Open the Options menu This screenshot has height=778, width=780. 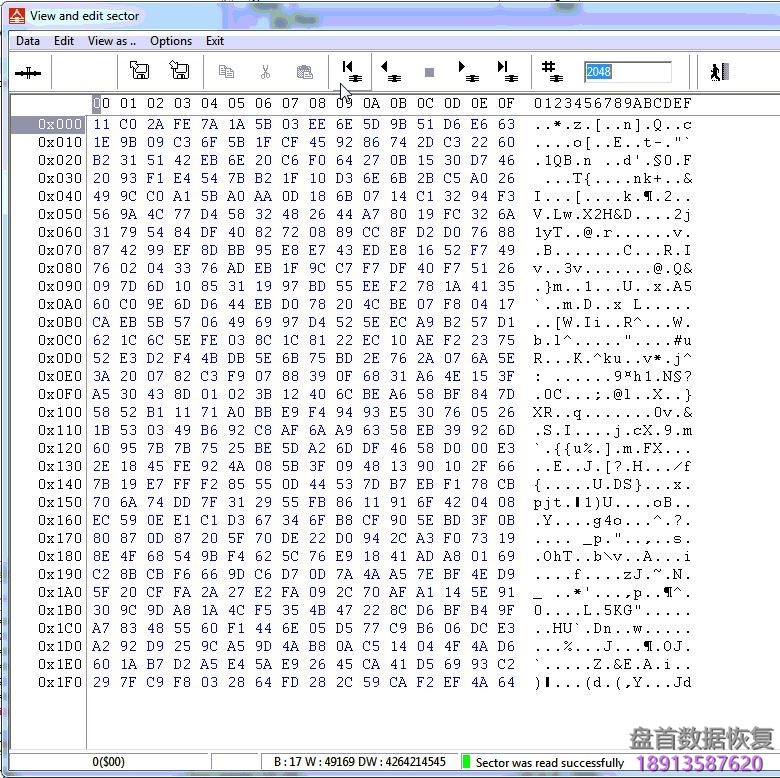tap(171, 41)
